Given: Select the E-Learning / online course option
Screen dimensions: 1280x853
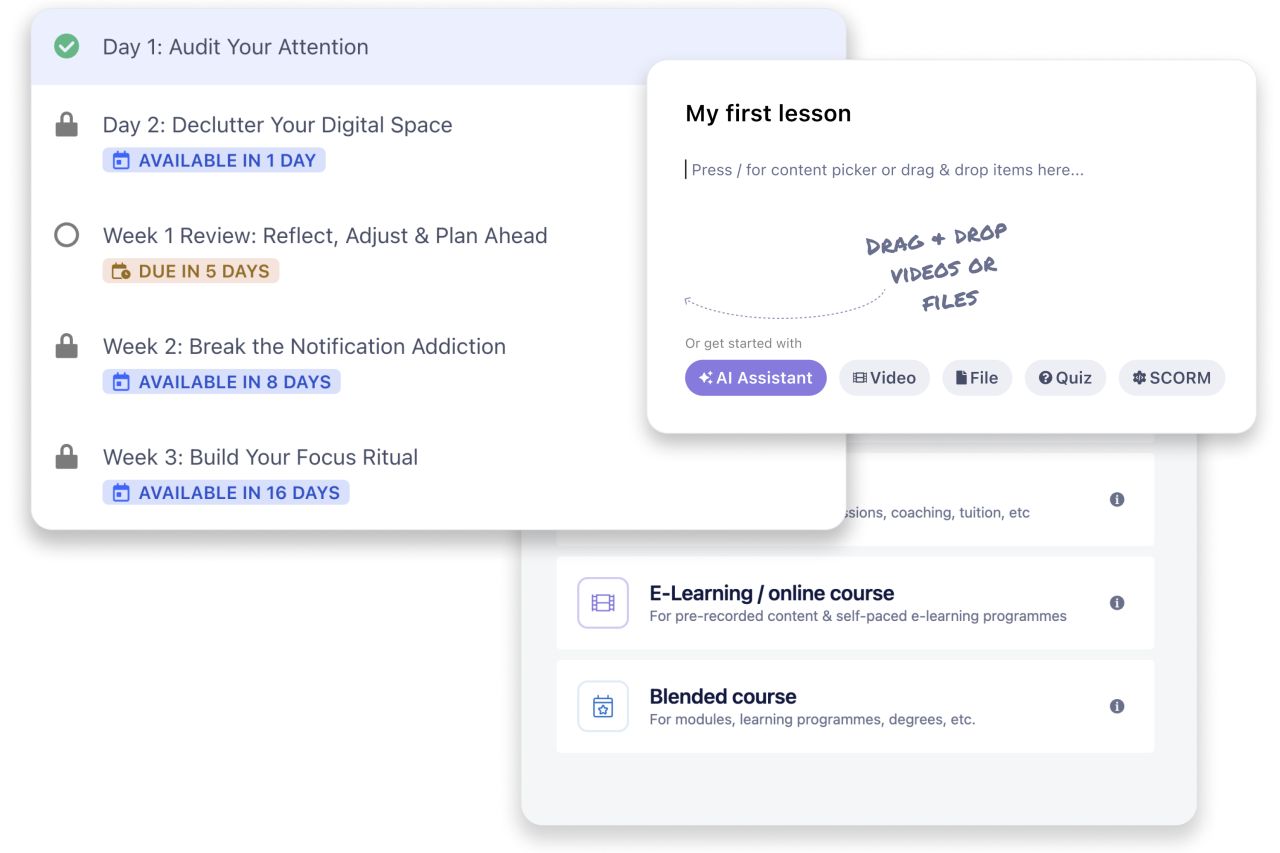Looking at the screenshot, I should pos(855,603).
